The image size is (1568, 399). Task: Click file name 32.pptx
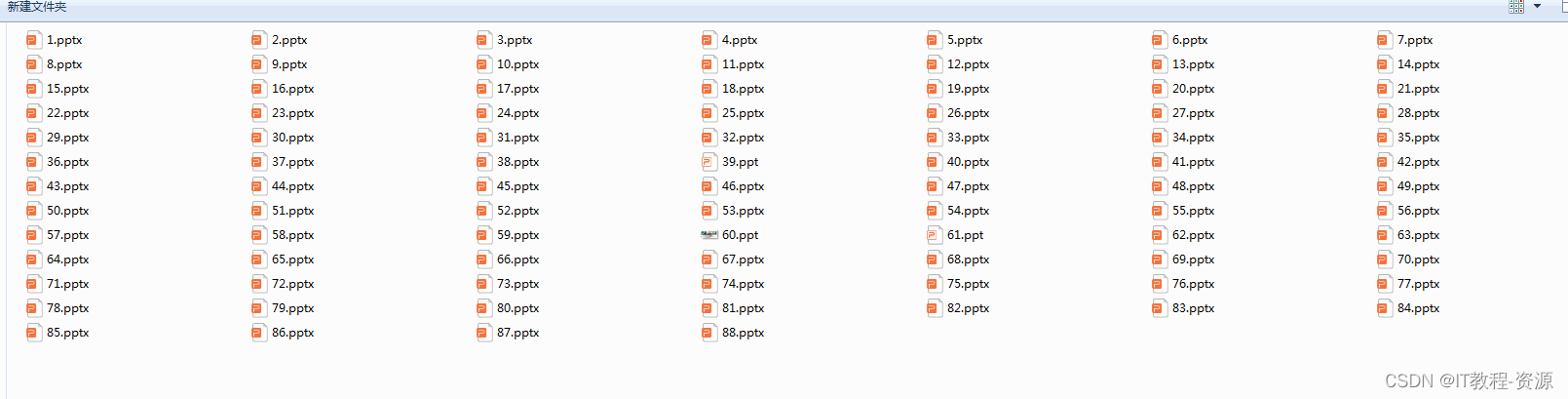coord(744,138)
